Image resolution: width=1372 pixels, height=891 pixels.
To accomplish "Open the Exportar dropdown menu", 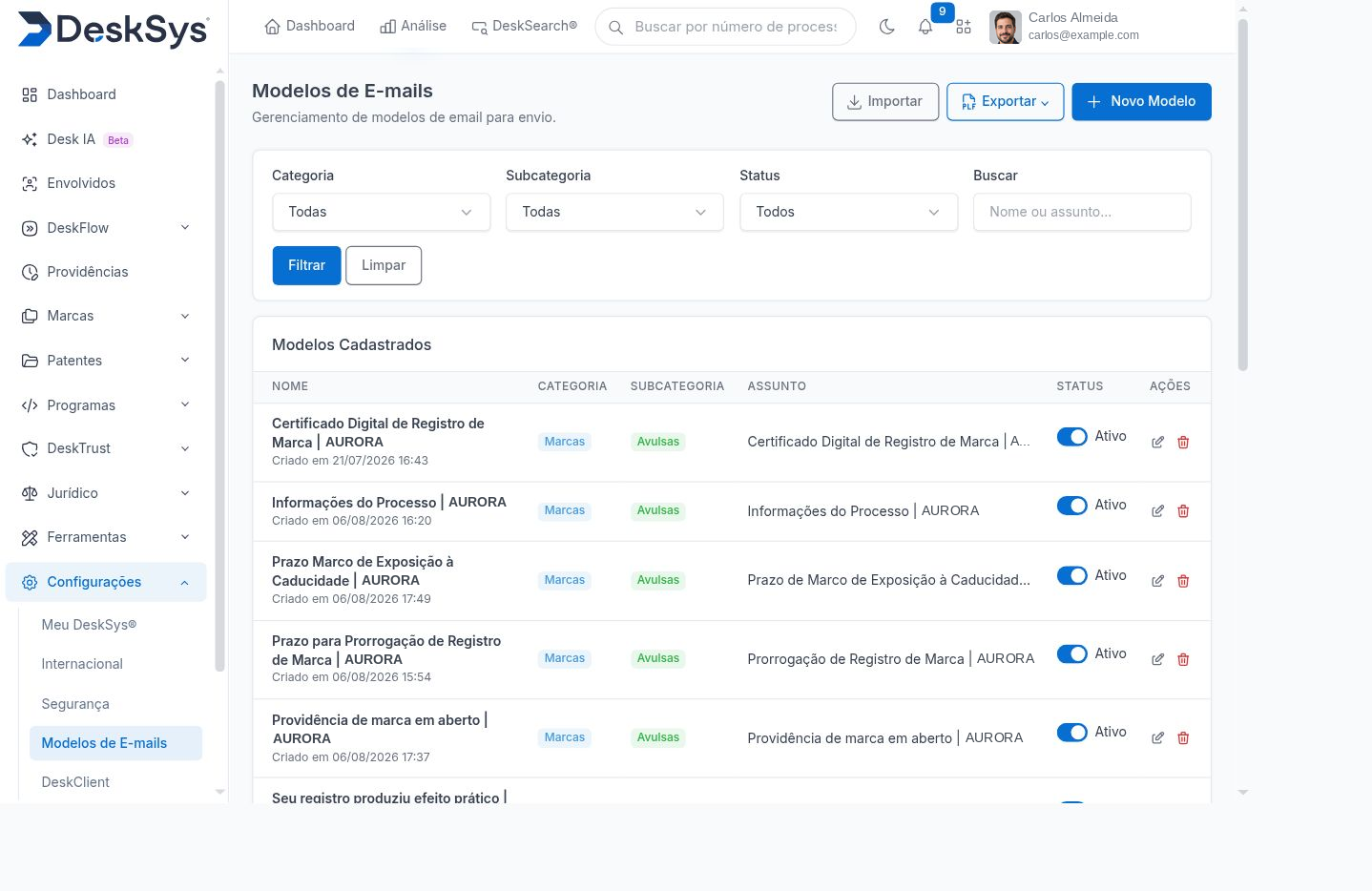I will click(x=1005, y=102).
